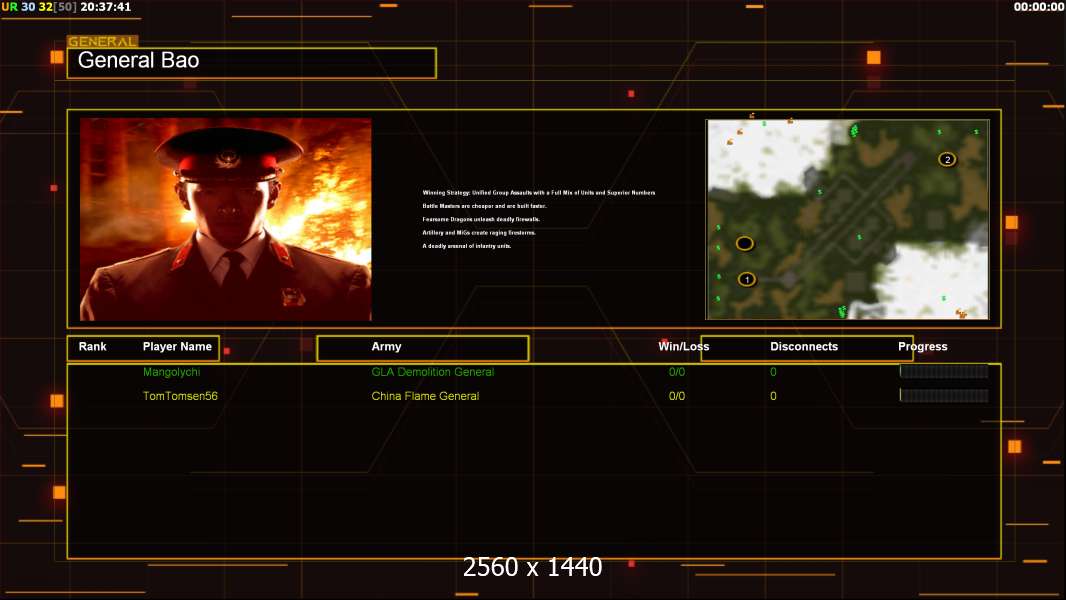Click China Flame General army entry
This screenshot has width=1066, height=600.
coord(425,396)
